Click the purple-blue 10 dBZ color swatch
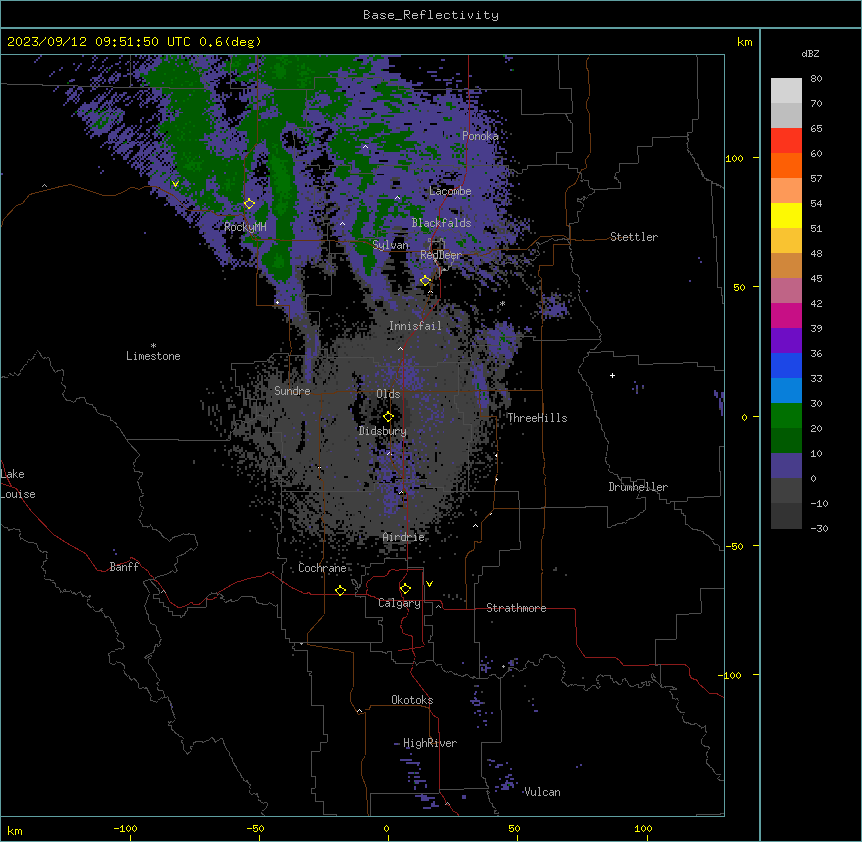 click(x=786, y=466)
